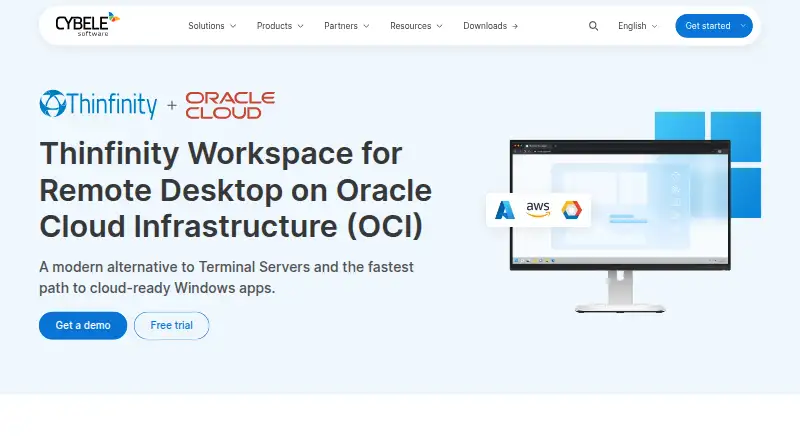The image size is (800, 440).
Task: Open the English language dropdown
Action: click(x=637, y=26)
